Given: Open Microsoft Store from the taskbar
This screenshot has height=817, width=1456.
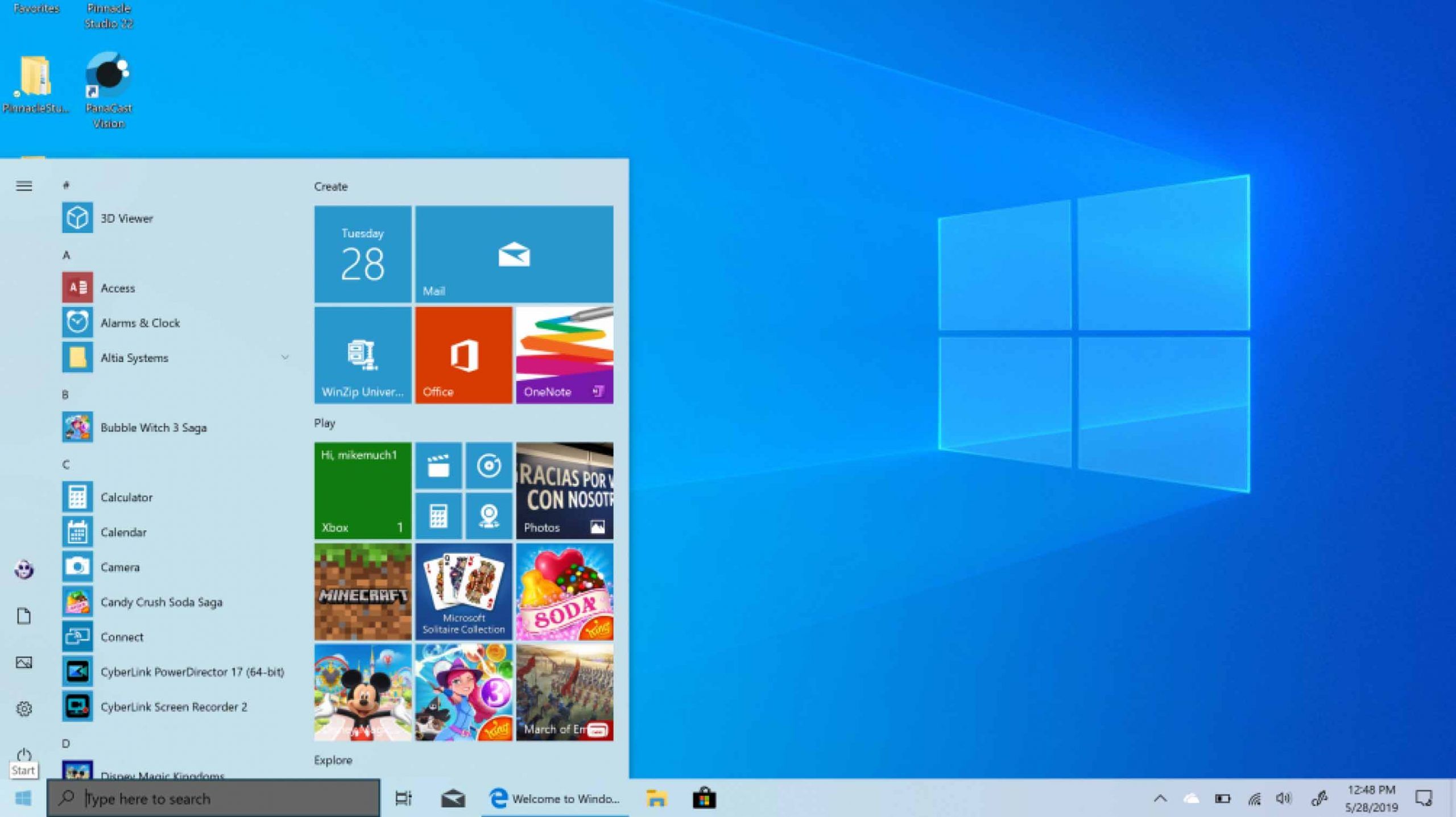Looking at the screenshot, I should (704, 798).
